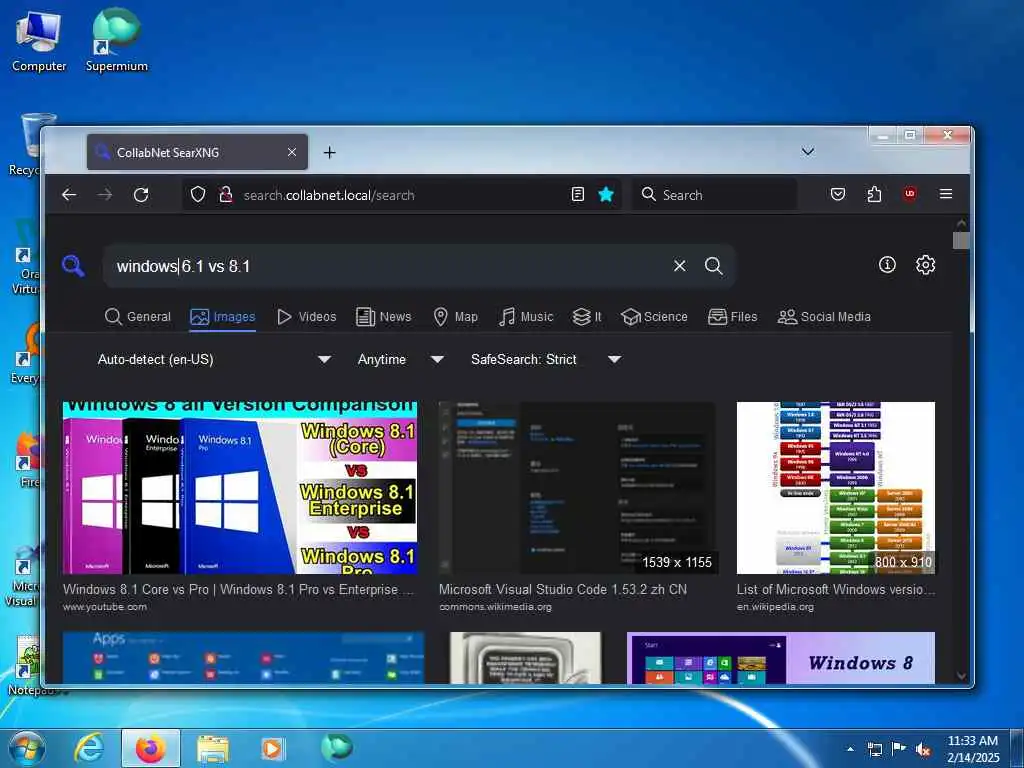Switch to the News category tab
The width and height of the screenshot is (1024, 768).
384,317
